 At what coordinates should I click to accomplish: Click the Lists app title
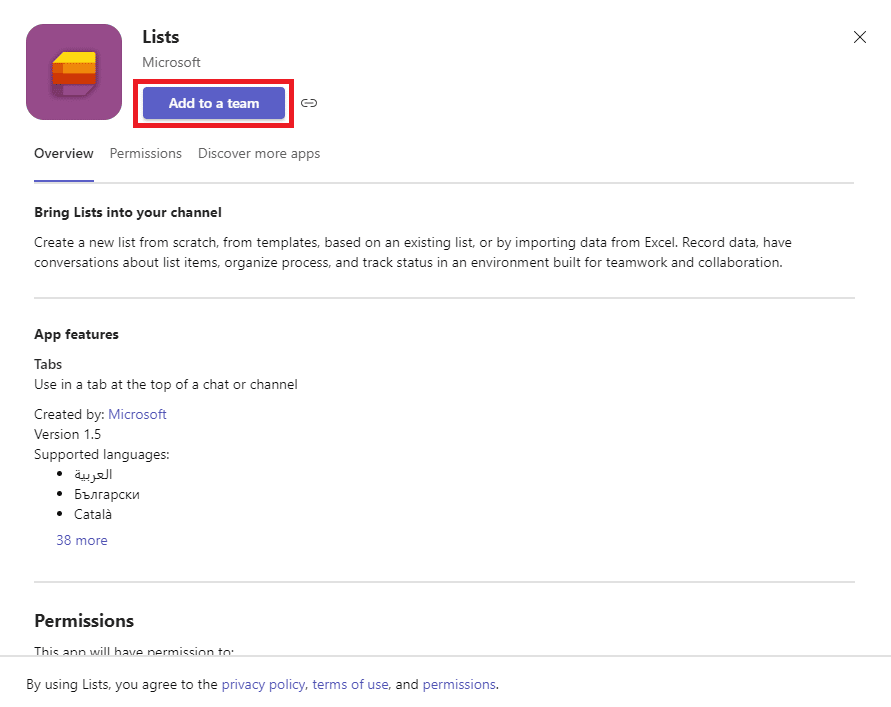tap(161, 37)
